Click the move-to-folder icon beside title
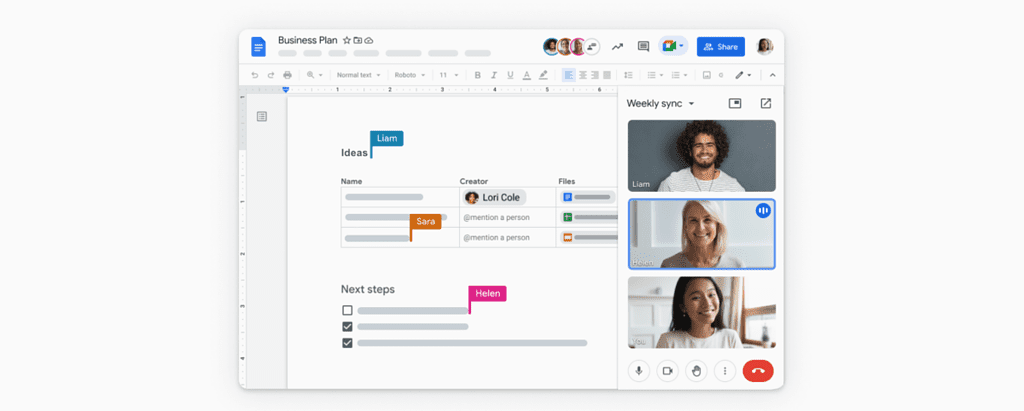The height and width of the screenshot is (411, 1024). tap(358, 41)
